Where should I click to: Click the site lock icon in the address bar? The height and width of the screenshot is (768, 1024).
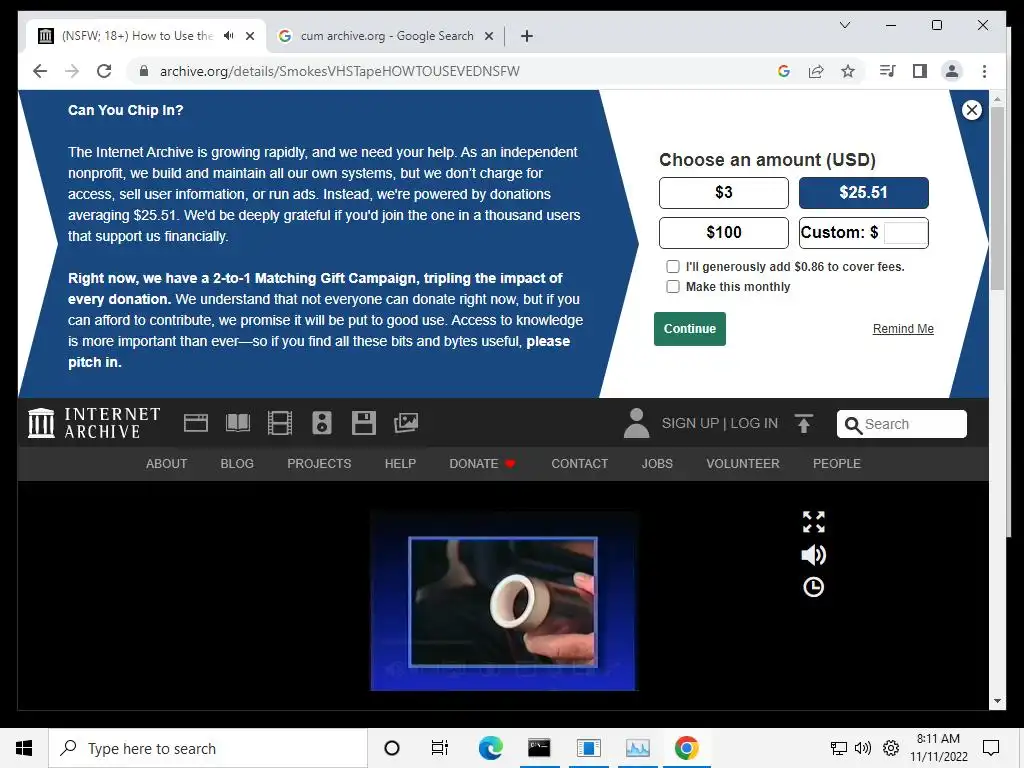[144, 71]
